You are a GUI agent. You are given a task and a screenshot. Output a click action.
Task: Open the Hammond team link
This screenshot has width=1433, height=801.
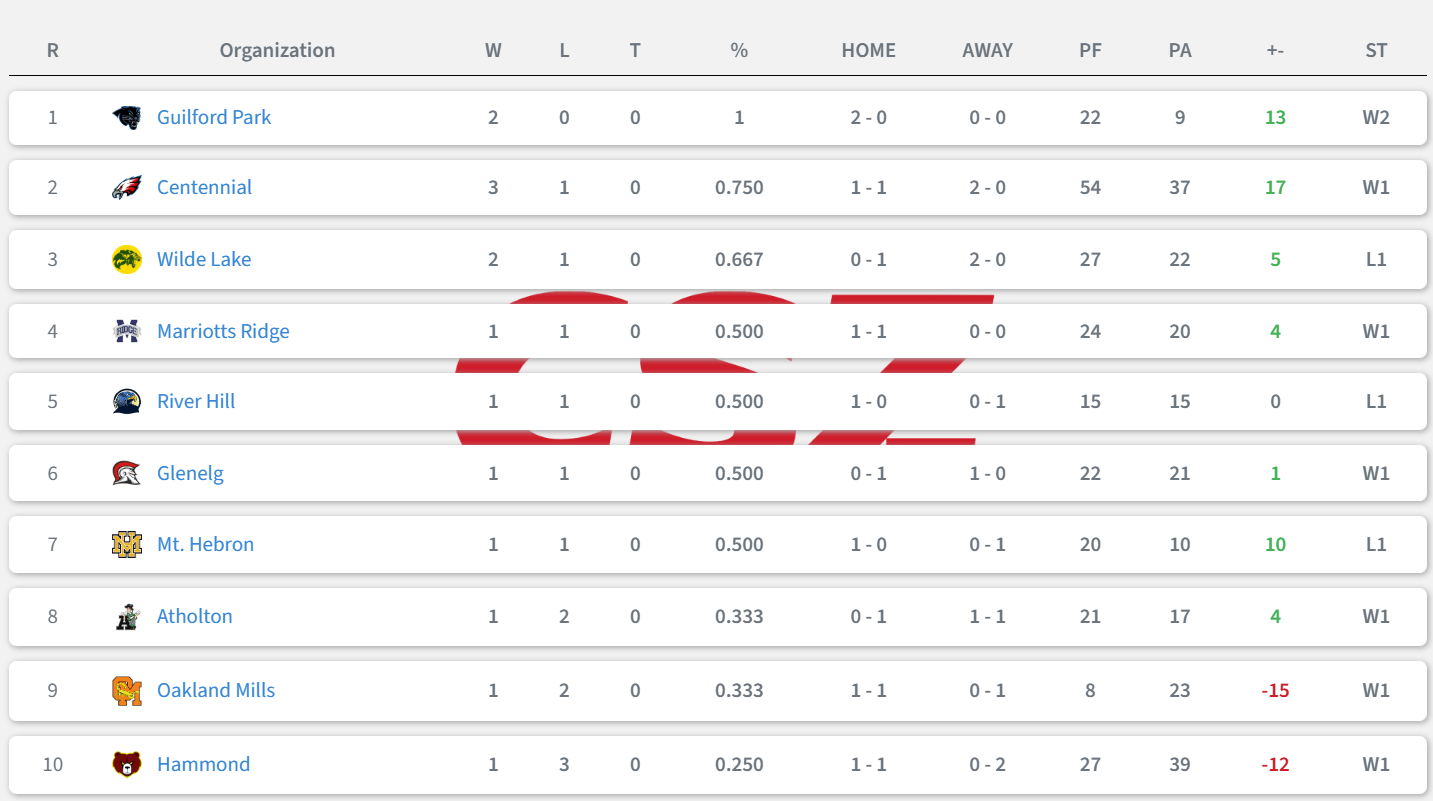pos(203,764)
